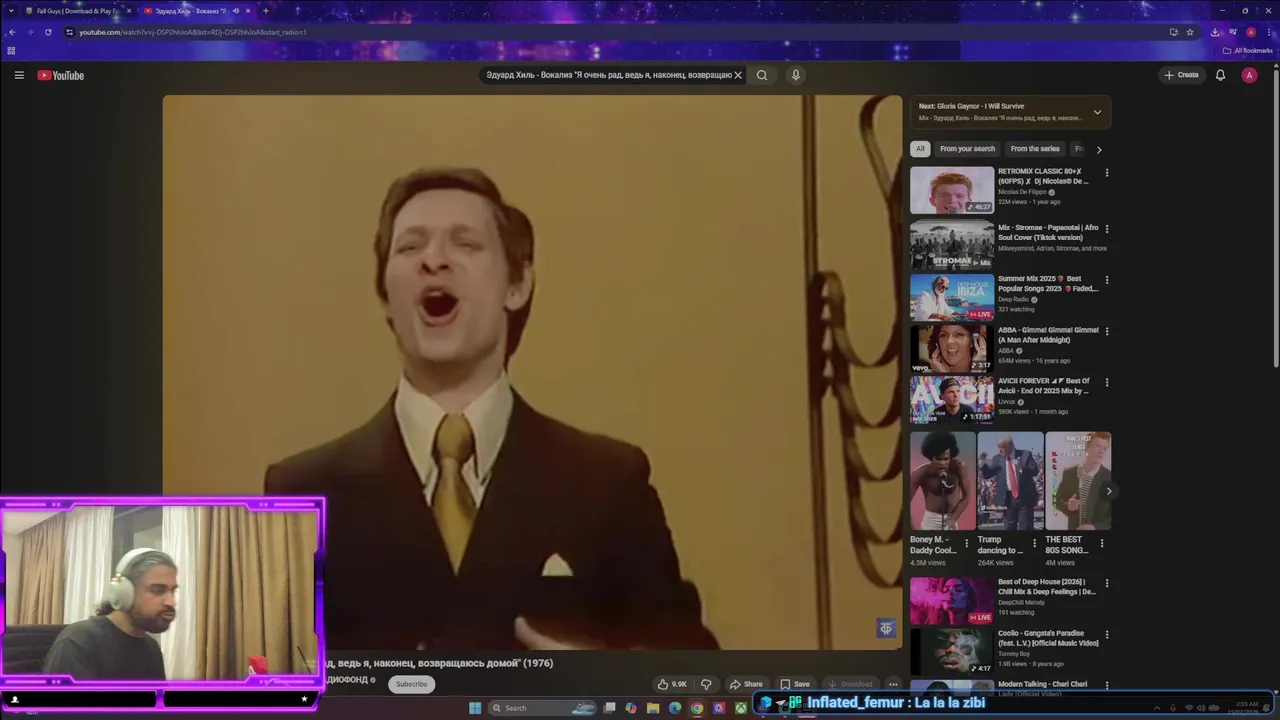Screen dimensions: 1280x720
Task: Open Chrome downloads icon
Action: 1215,32
